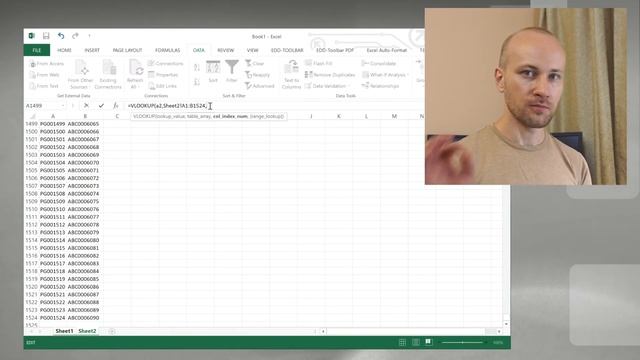Click the Redo arrow icon

(75, 36)
